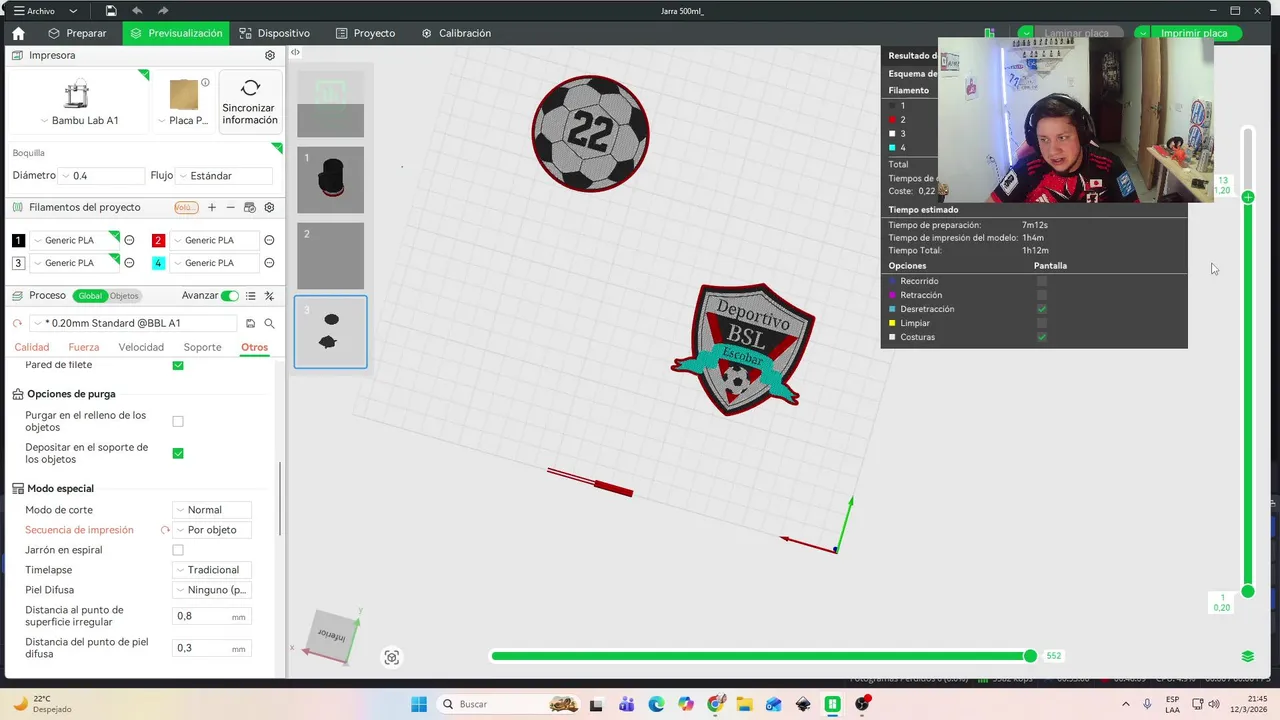This screenshot has height=720, width=1280.
Task: Open the Piel Difusa dropdown
Action: [211, 590]
